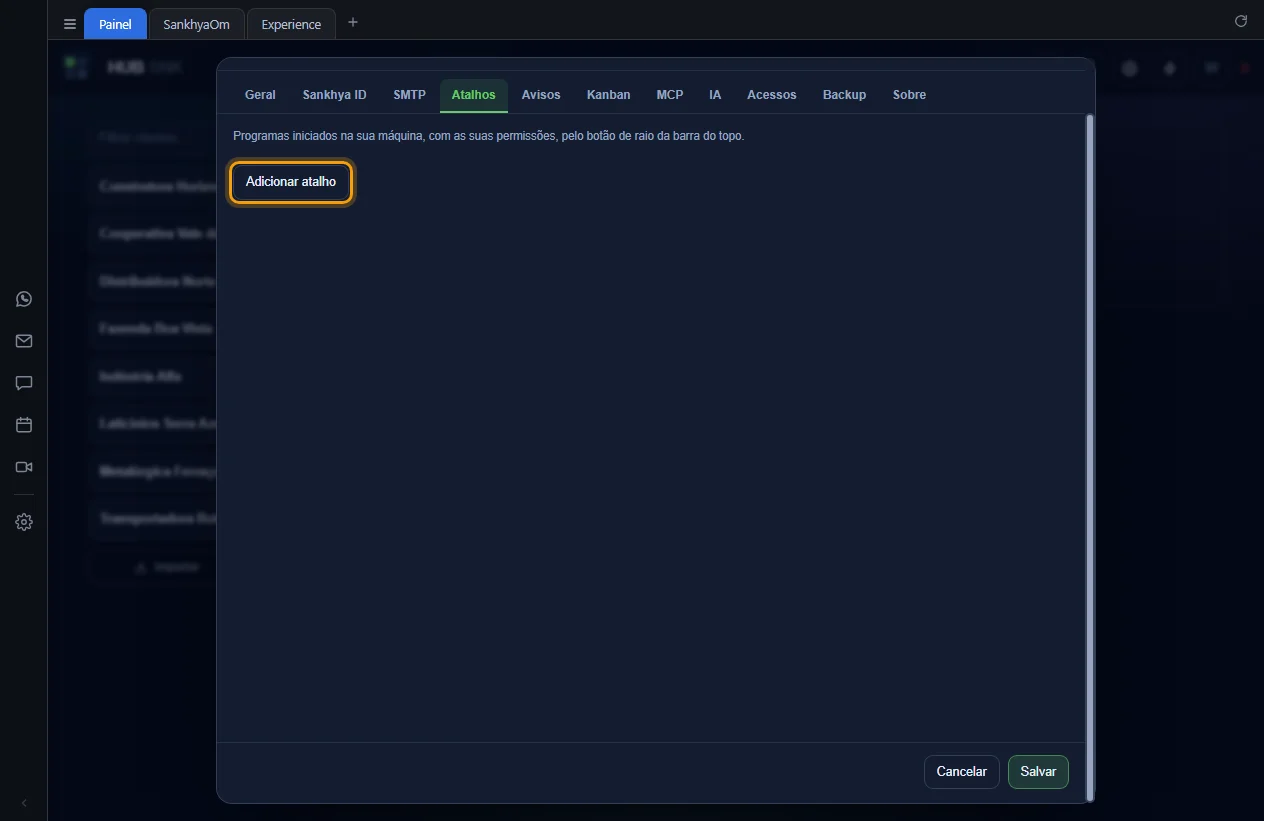Image resolution: width=1264 pixels, height=821 pixels.
Task: Click the Adicionar atalho button
Action: [x=291, y=182]
